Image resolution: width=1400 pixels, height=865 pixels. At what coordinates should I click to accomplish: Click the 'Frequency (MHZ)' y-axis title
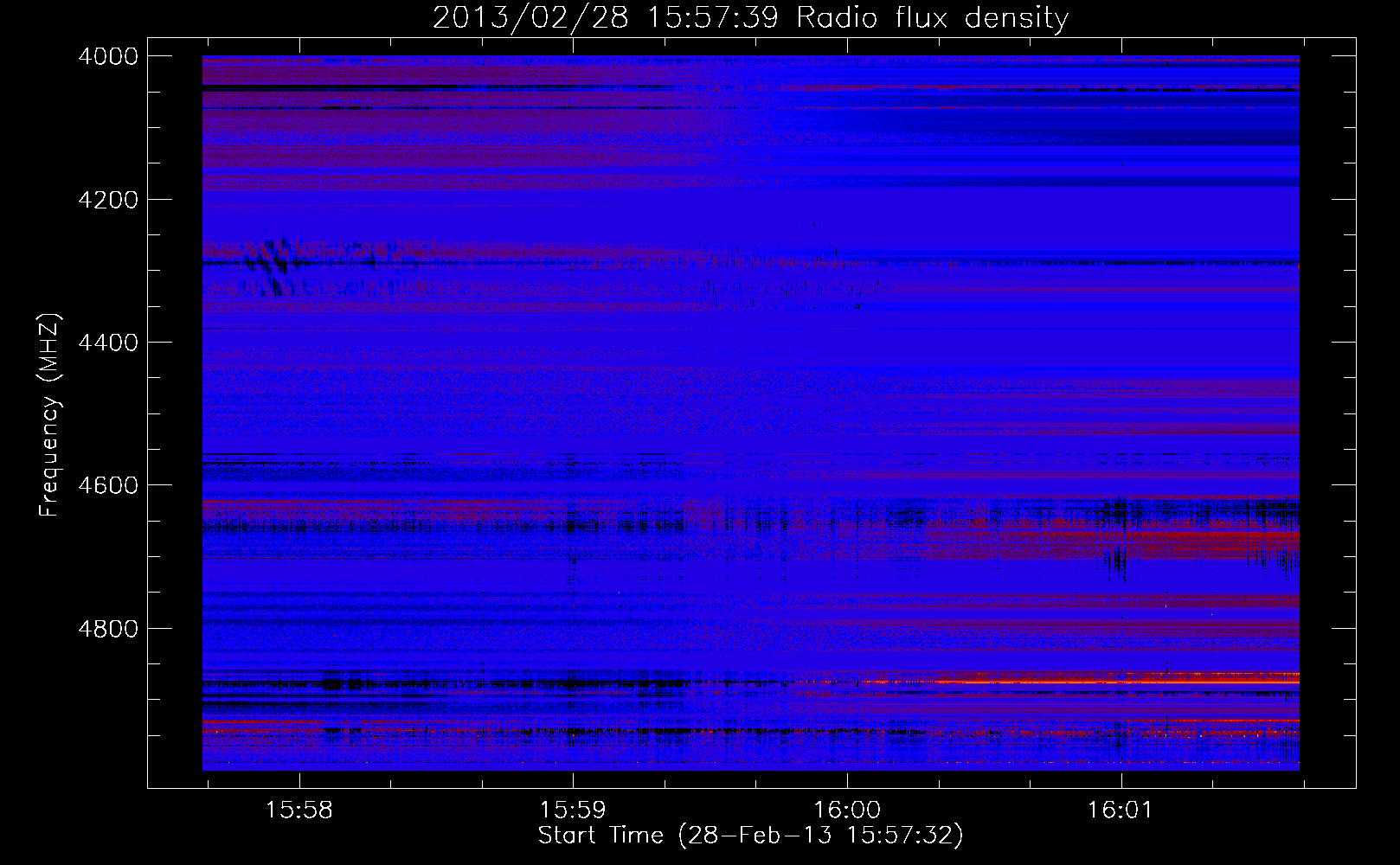click(x=50, y=415)
